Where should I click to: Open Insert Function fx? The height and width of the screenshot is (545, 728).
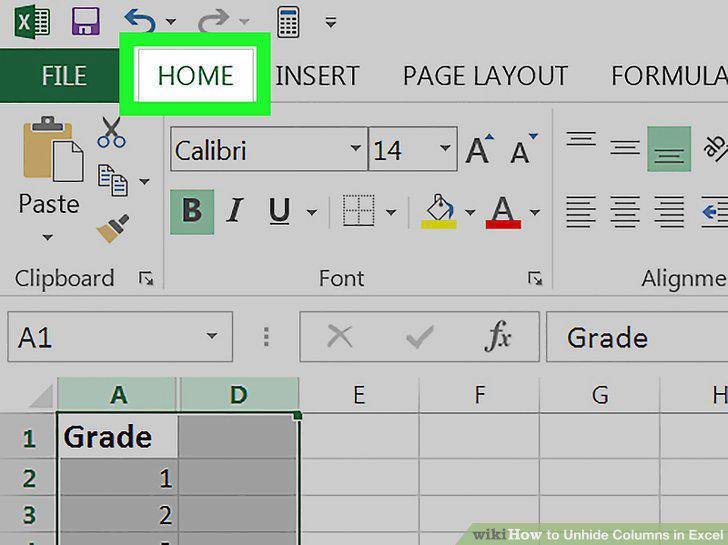coord(498,336)
